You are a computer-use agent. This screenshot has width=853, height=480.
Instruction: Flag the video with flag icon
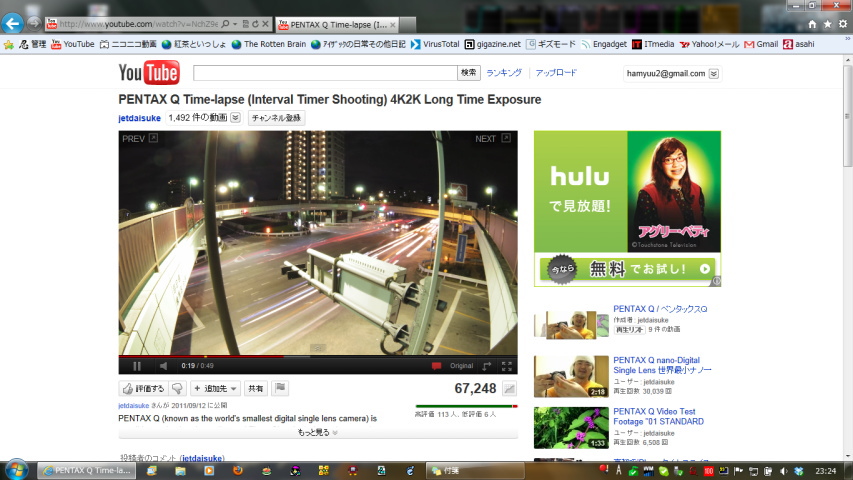280,389
